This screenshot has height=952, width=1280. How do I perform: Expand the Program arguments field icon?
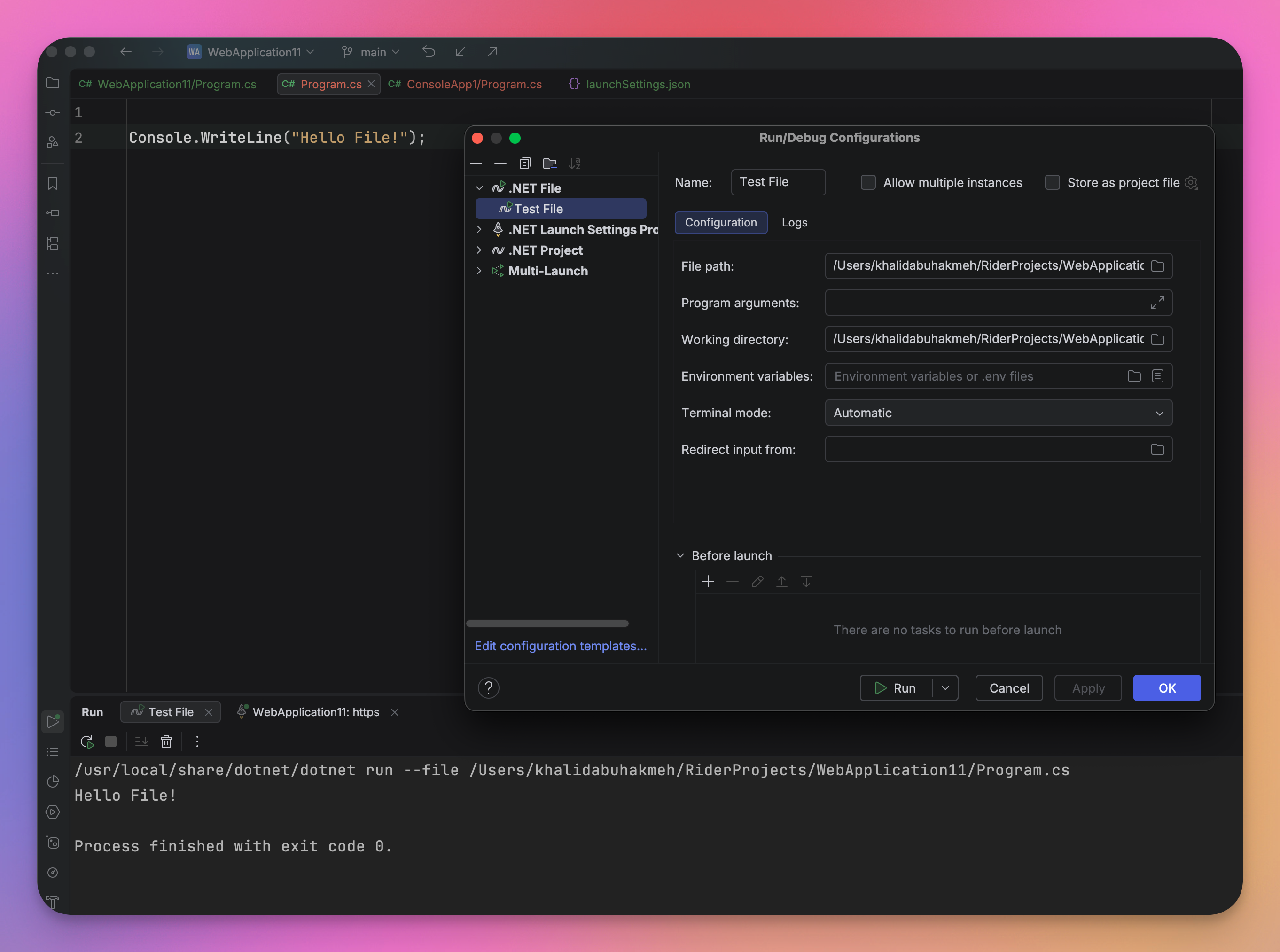1157,303
